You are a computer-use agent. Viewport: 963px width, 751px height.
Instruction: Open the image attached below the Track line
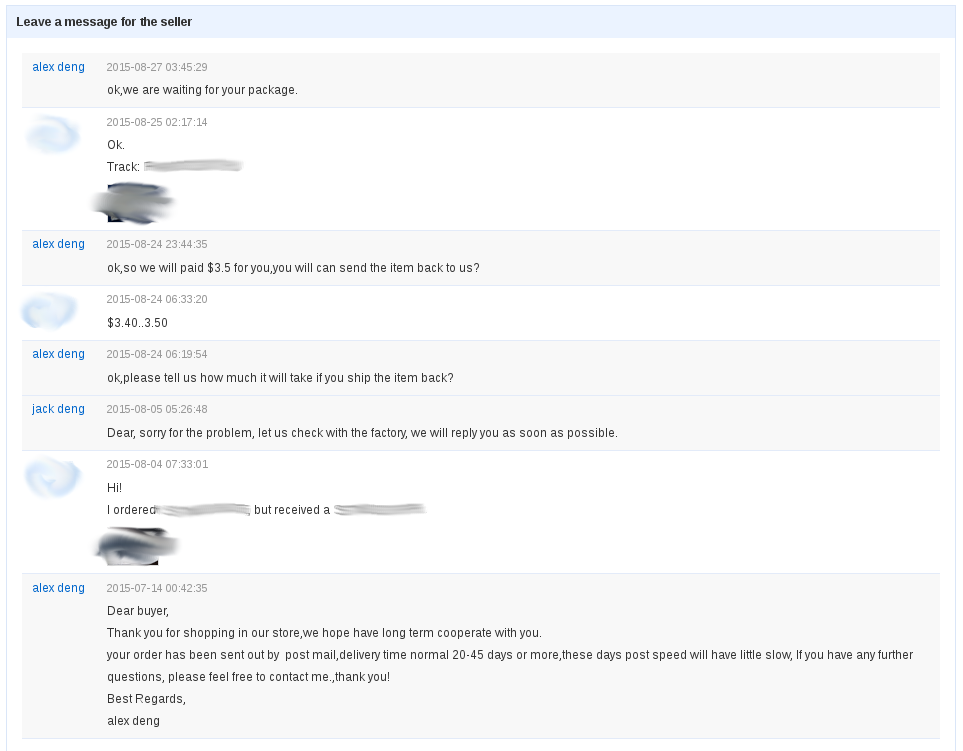(x=133, y=203)
